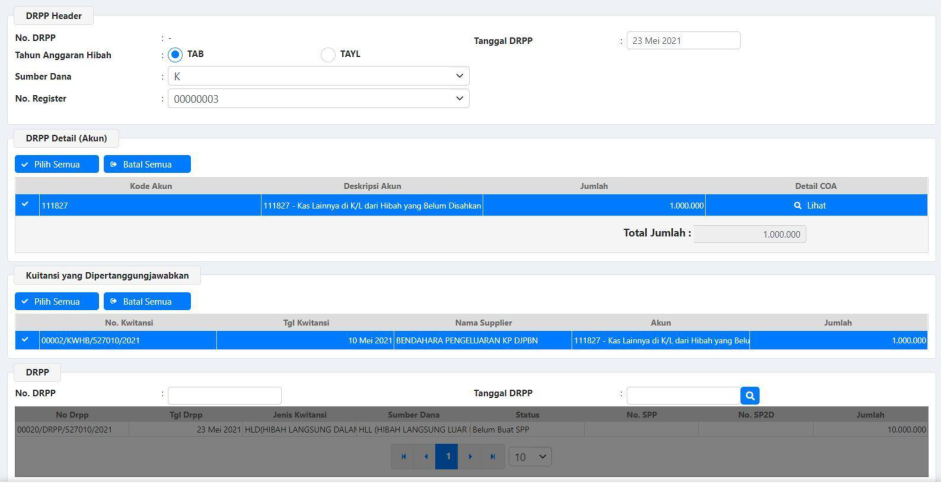Select the TAB radio button
Viewport: 941px width, 483px height.
tap(175, 55)
